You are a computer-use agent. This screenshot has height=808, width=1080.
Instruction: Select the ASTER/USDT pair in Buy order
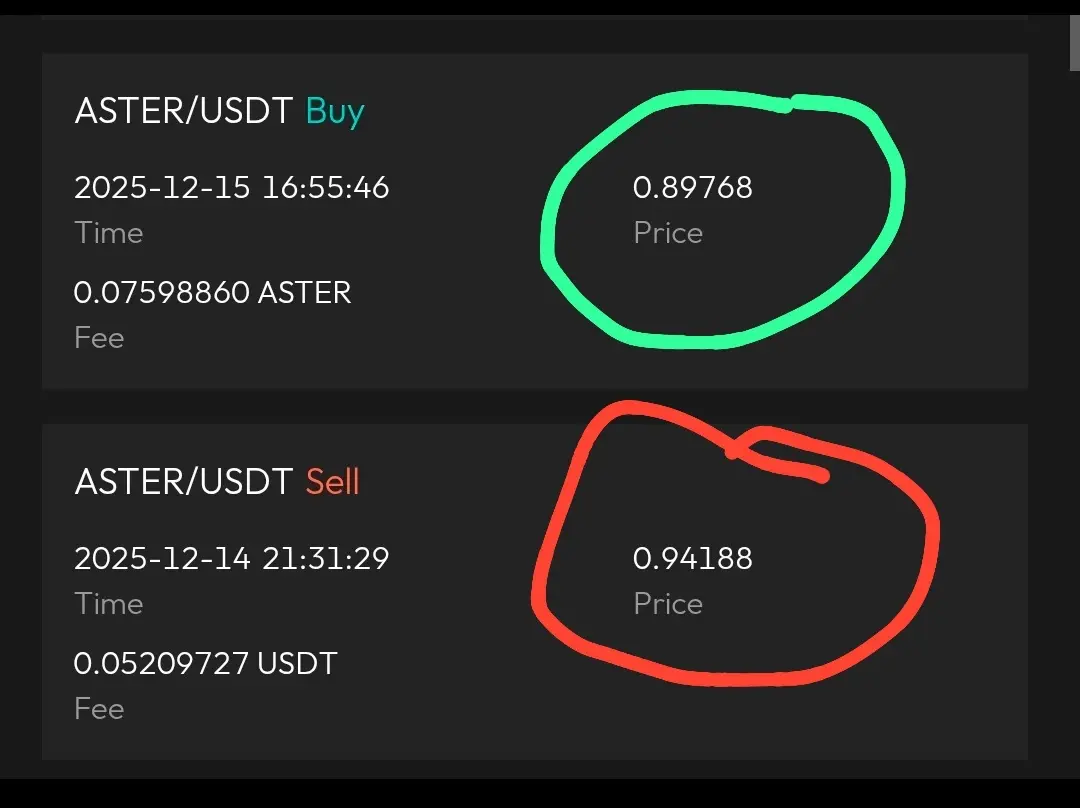tap(183, 110)
